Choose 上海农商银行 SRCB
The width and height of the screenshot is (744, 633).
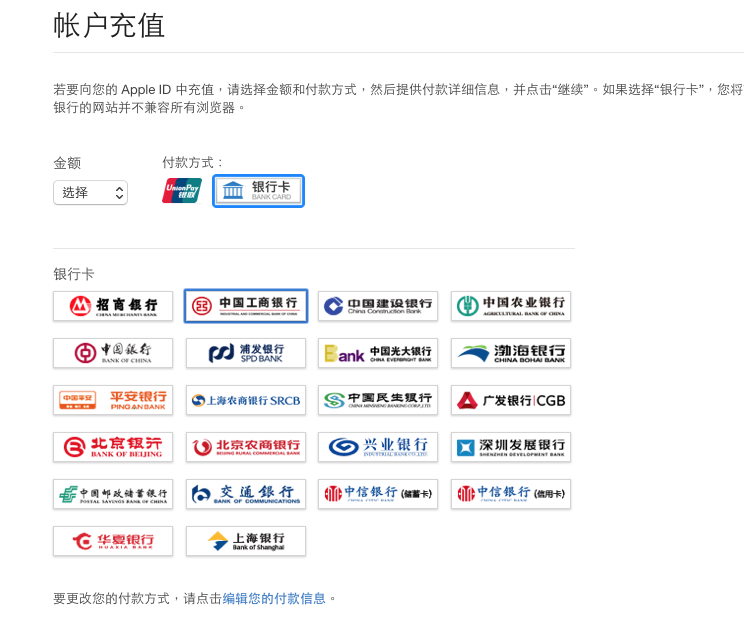pyautogui.click(x=246, y=400)
